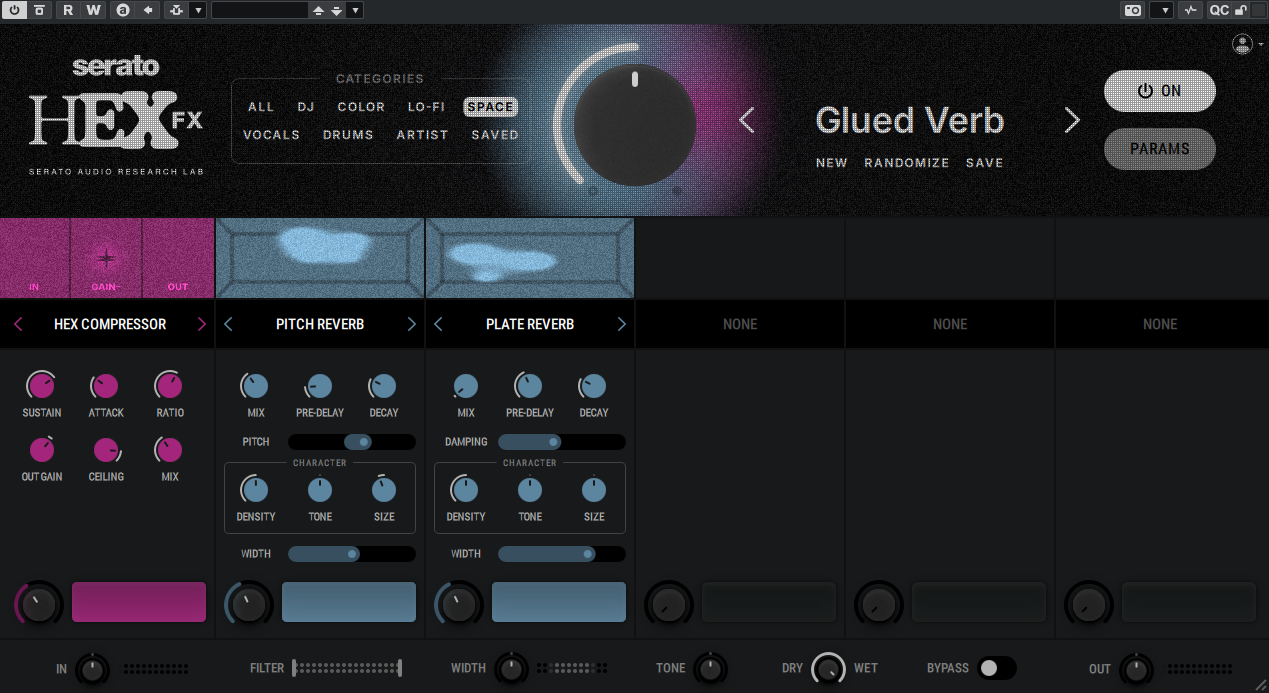1269x693 pixels.
Task: Click the waveform pulse icon
Action: pyautogui.click(x=1190, y=10)
